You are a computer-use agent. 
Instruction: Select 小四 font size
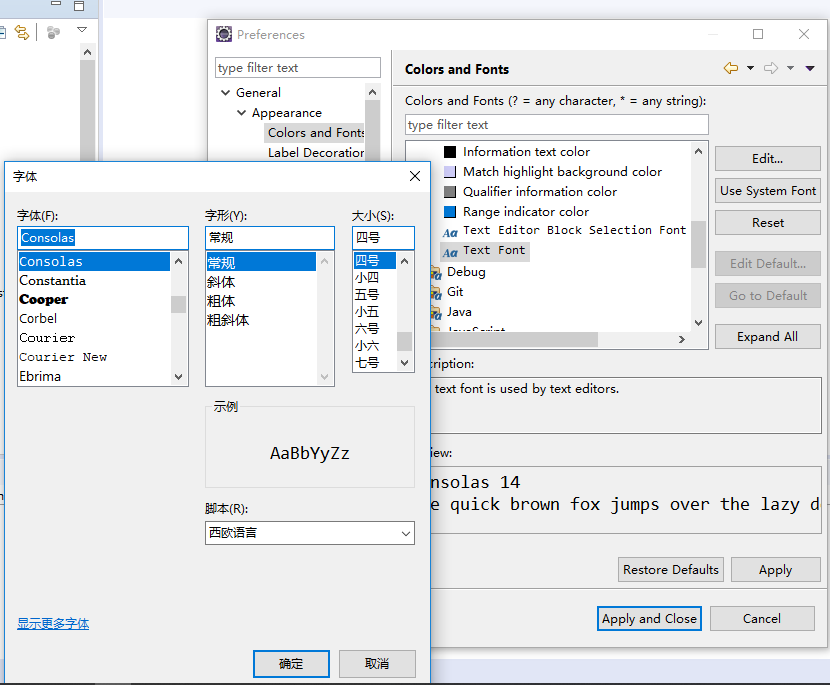coord(367,277)
